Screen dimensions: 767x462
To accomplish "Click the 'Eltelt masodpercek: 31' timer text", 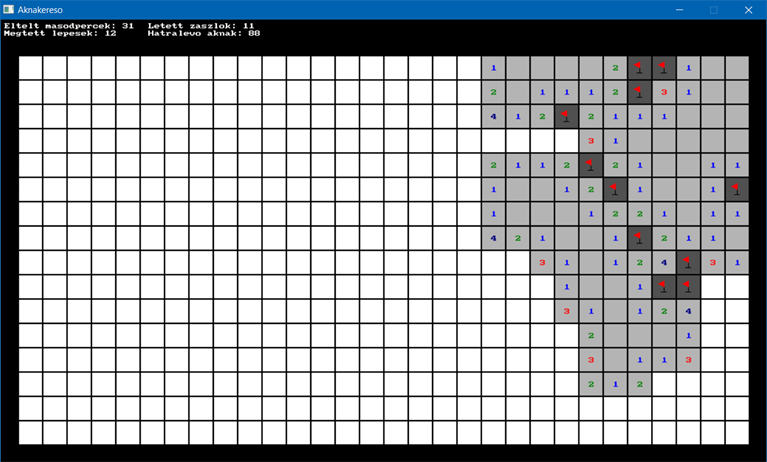I will [x=69, y=25].
